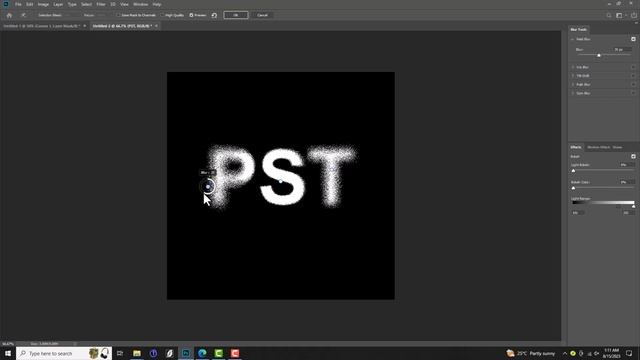
Task: Toggle the Bokeh effects checkbox
Action: point(633,156)
